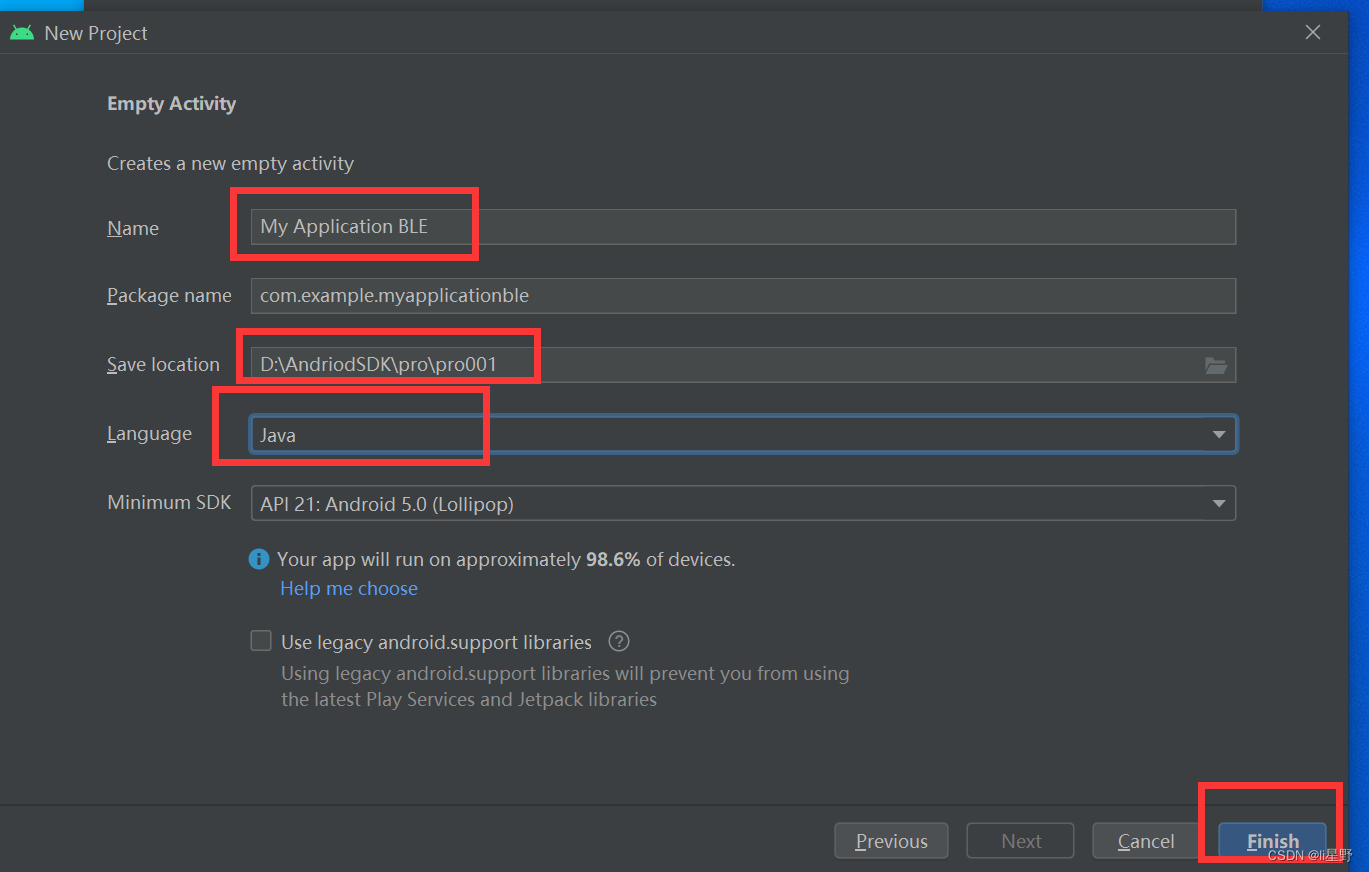Viewport: 1369px width, 872px height.
Task: Go back with the Previous button
Action: tap(891, 841)
